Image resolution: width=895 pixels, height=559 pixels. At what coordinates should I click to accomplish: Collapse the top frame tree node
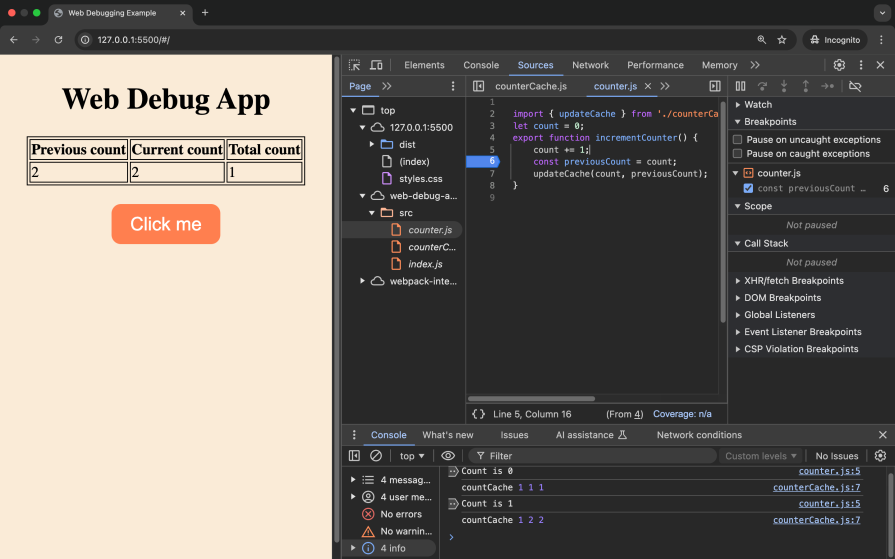coord(353,110)
